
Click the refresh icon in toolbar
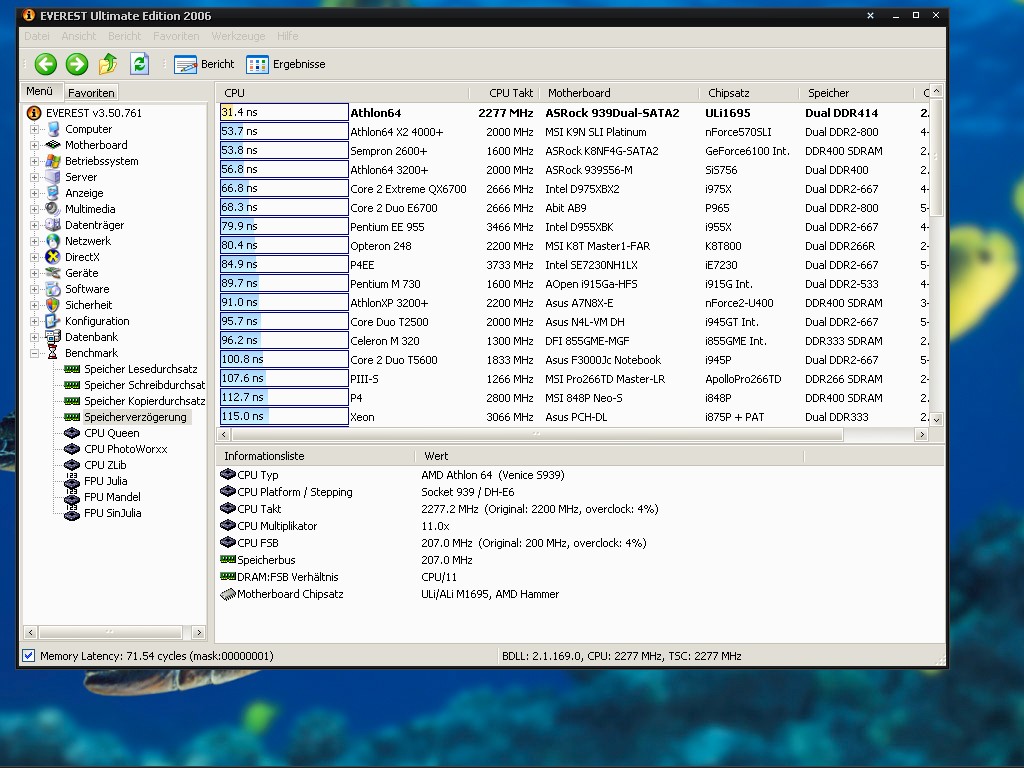[x=140, y=64]
